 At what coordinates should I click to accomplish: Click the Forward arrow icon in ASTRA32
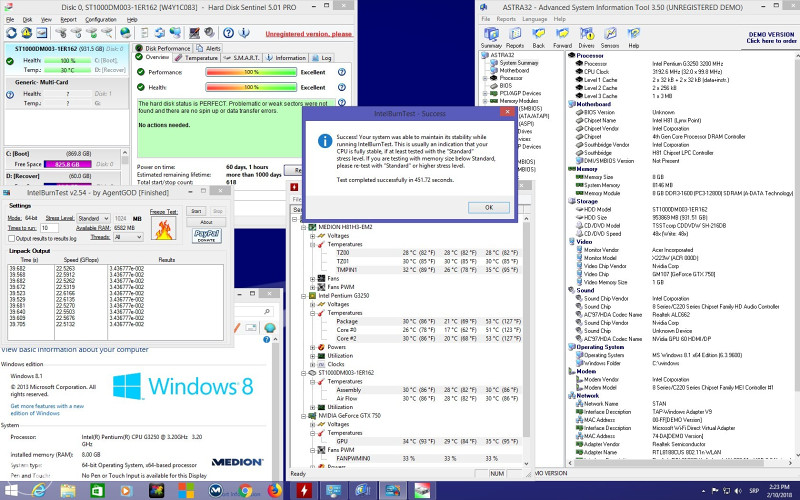[562, 37]
